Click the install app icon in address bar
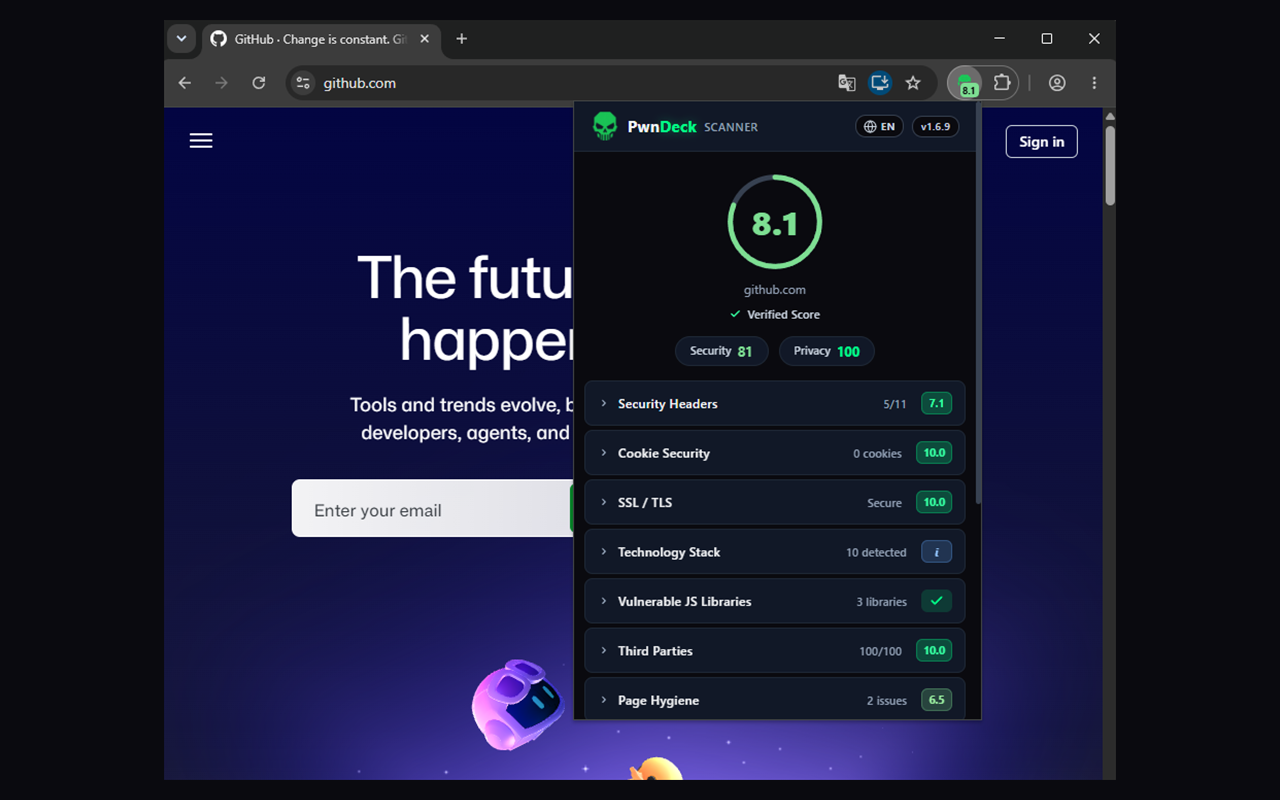This screenshot has height=800, width=1280. point(879,83)
